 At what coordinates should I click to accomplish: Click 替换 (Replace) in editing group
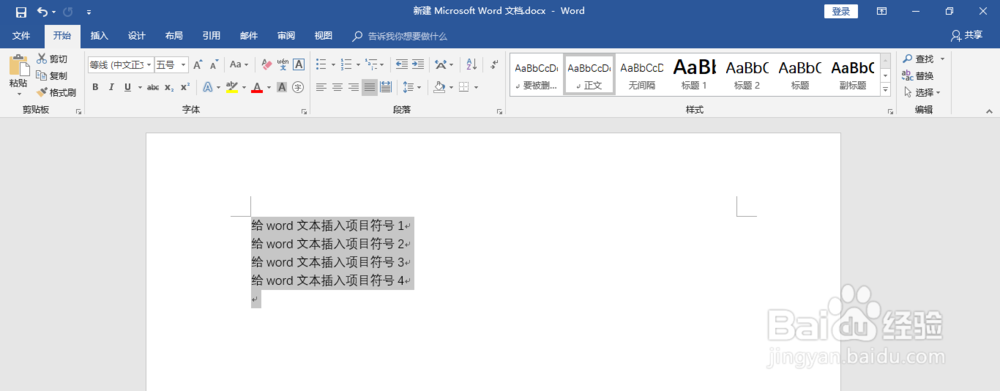tap(918, 75)
